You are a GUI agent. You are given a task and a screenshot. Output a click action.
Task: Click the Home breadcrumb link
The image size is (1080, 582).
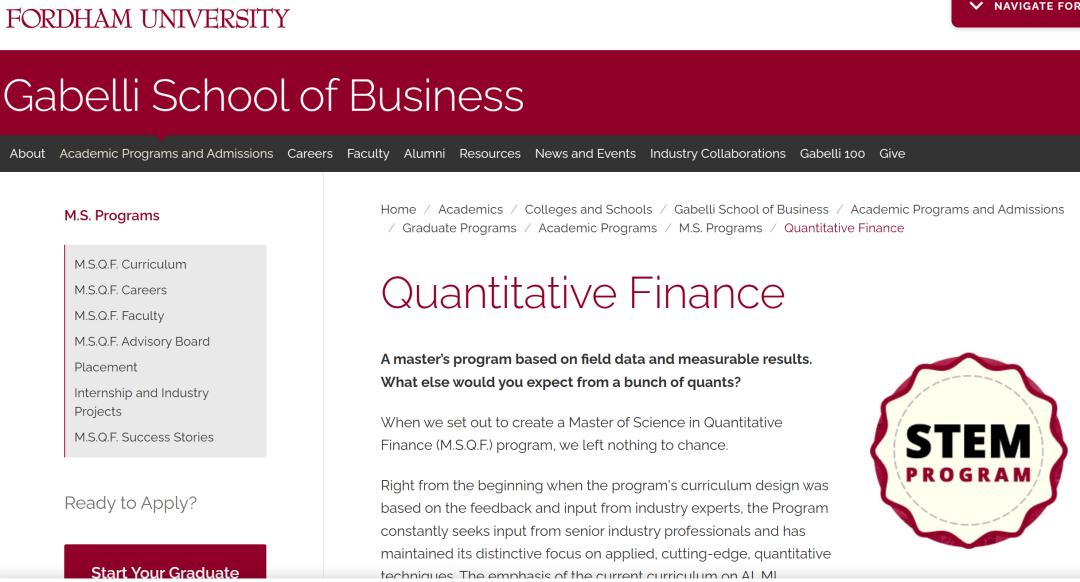coord(398,210)
